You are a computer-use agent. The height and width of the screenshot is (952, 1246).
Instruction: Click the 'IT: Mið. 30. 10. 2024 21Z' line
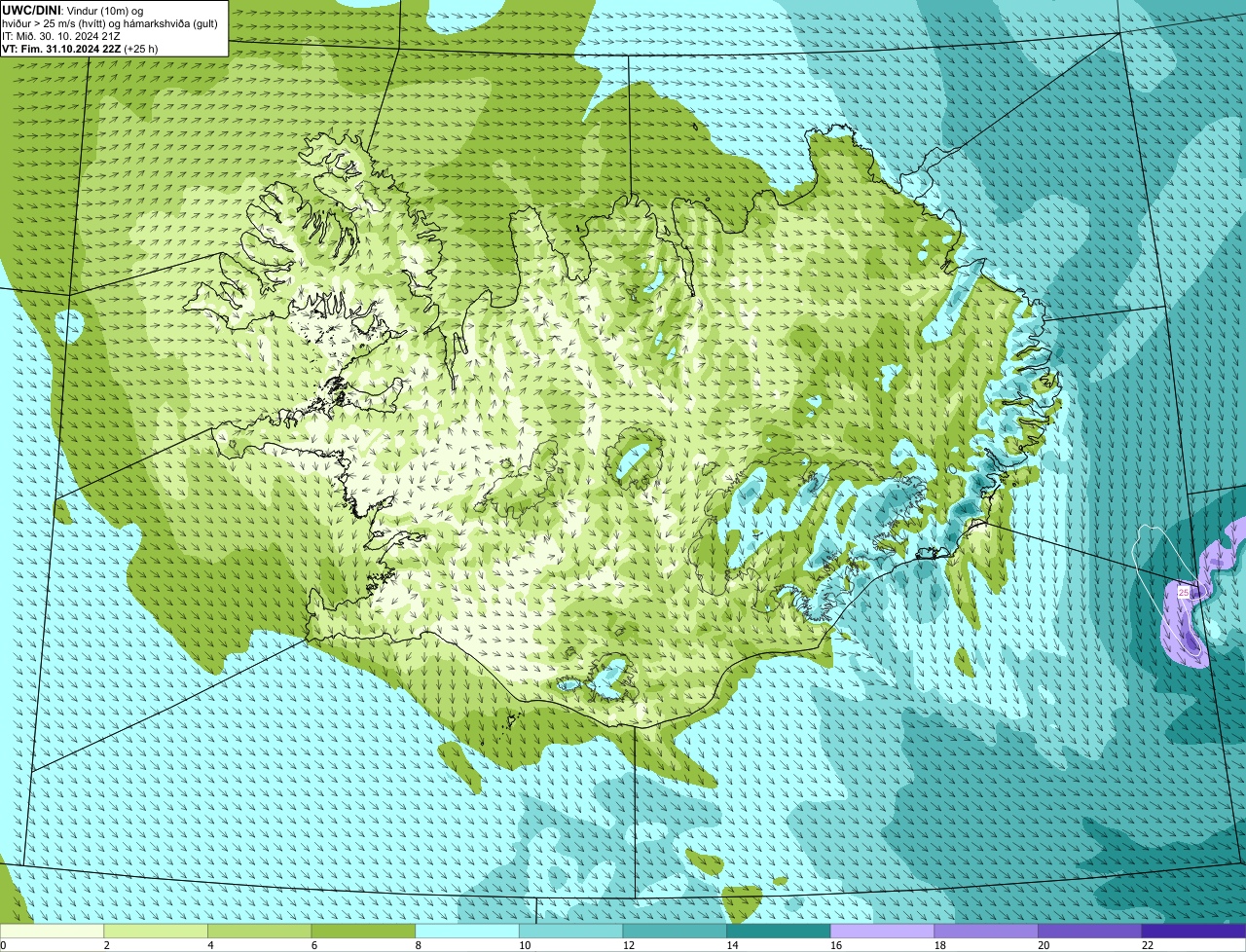click(x=61, y=35)
